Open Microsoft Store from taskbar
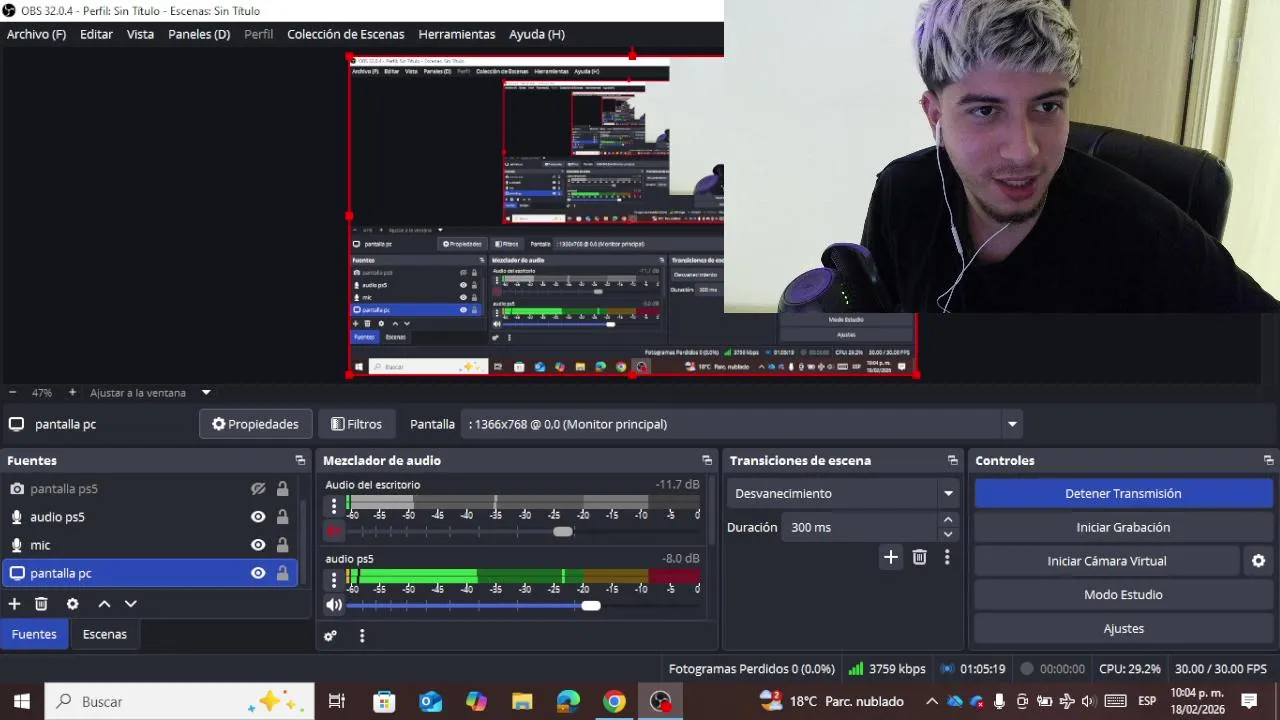1280x720 pixels. 384,701
